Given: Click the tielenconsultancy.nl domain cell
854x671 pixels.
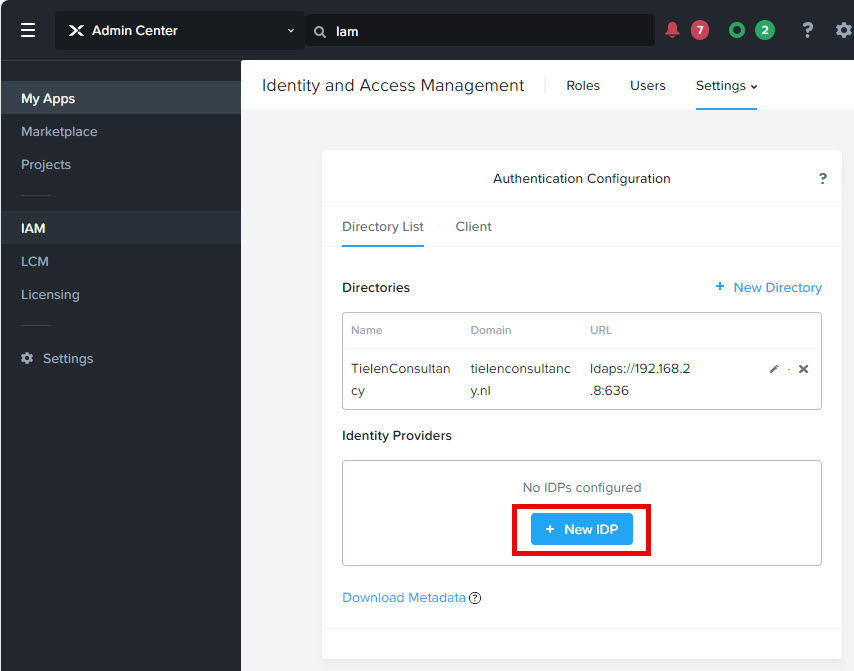Looking at the screenshot, I should pyautogui.click(x=520, y=379).
